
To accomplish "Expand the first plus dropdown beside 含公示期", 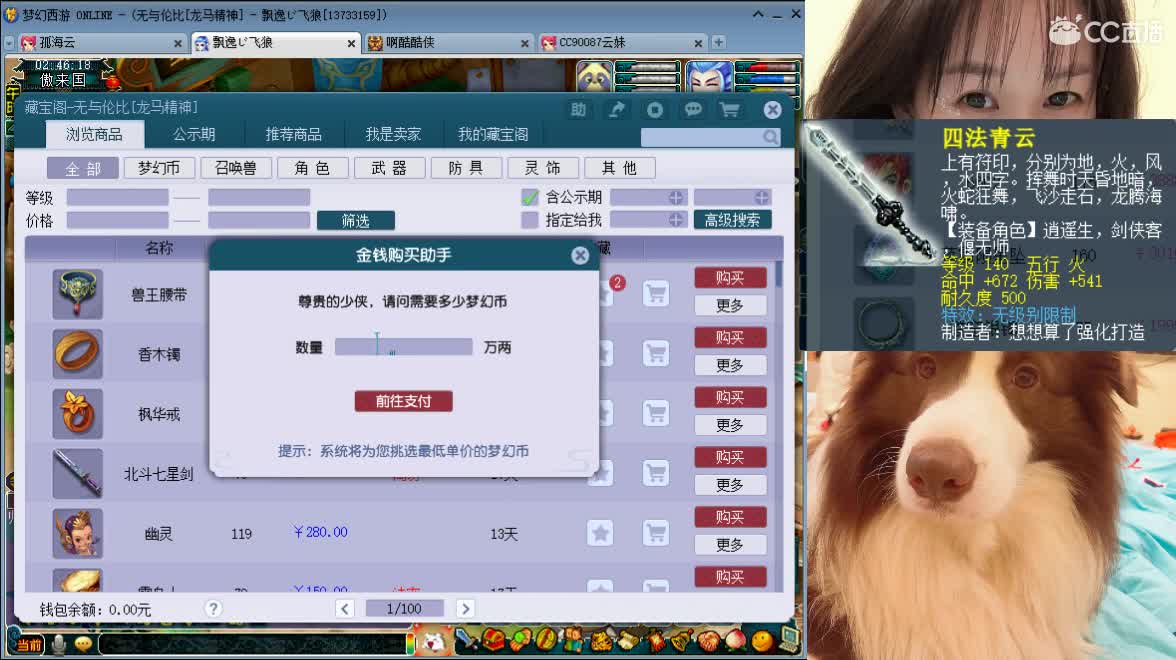I will click(676, 197).
